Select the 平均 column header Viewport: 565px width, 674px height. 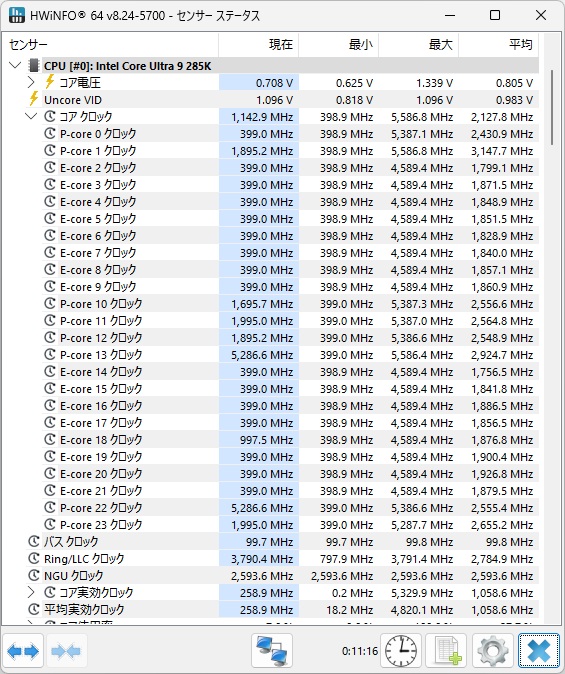pos(499,45)
